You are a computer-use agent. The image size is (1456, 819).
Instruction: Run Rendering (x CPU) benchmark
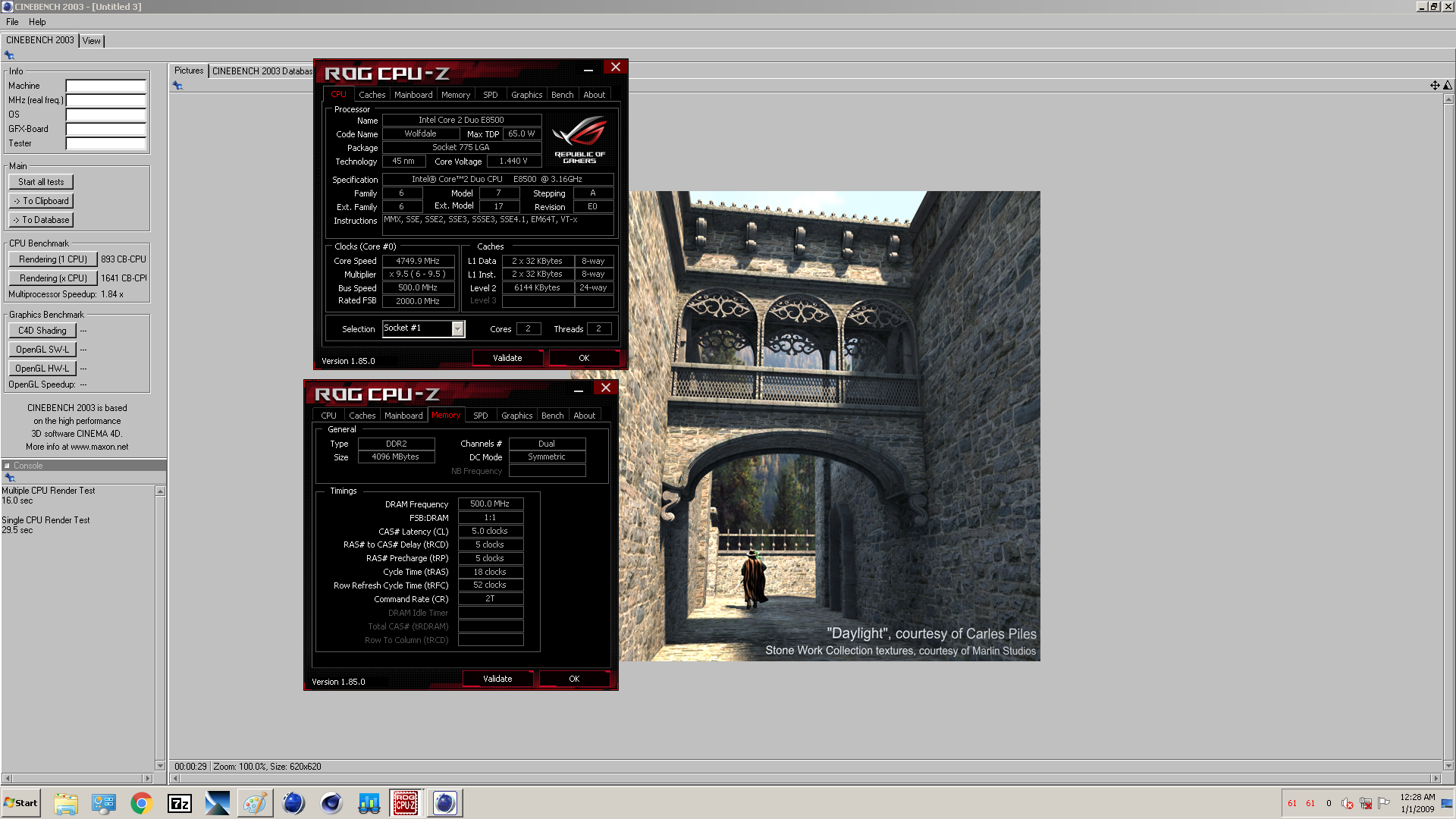click(53, 278)
